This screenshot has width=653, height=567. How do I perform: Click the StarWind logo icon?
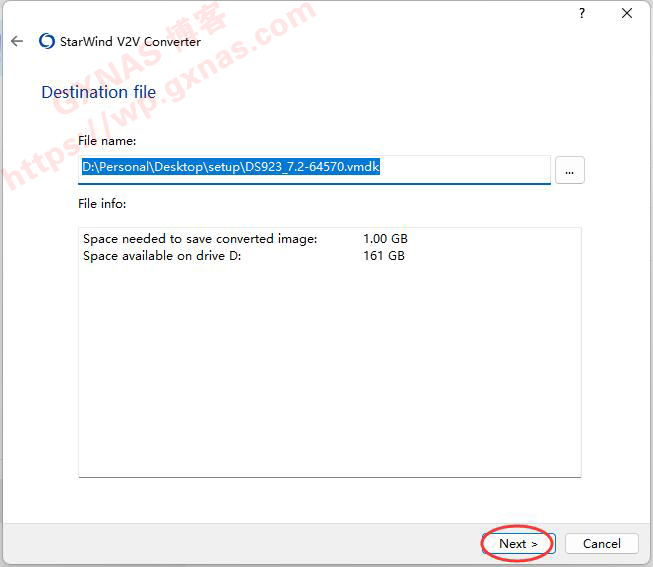pos(46,42)
